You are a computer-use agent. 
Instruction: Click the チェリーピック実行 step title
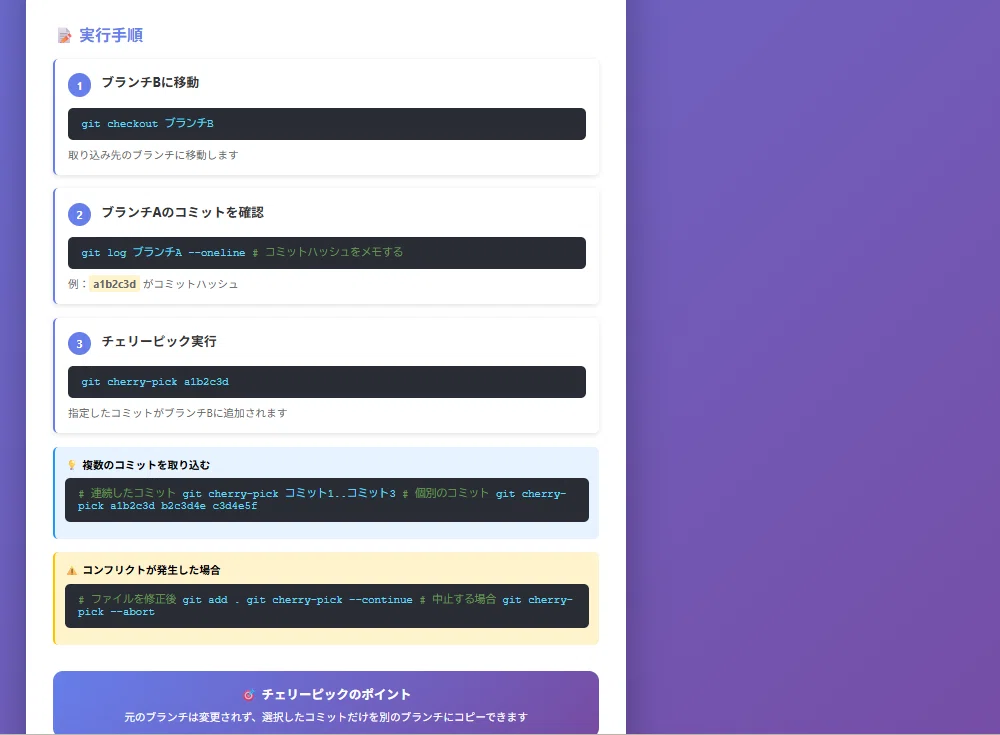159,341
